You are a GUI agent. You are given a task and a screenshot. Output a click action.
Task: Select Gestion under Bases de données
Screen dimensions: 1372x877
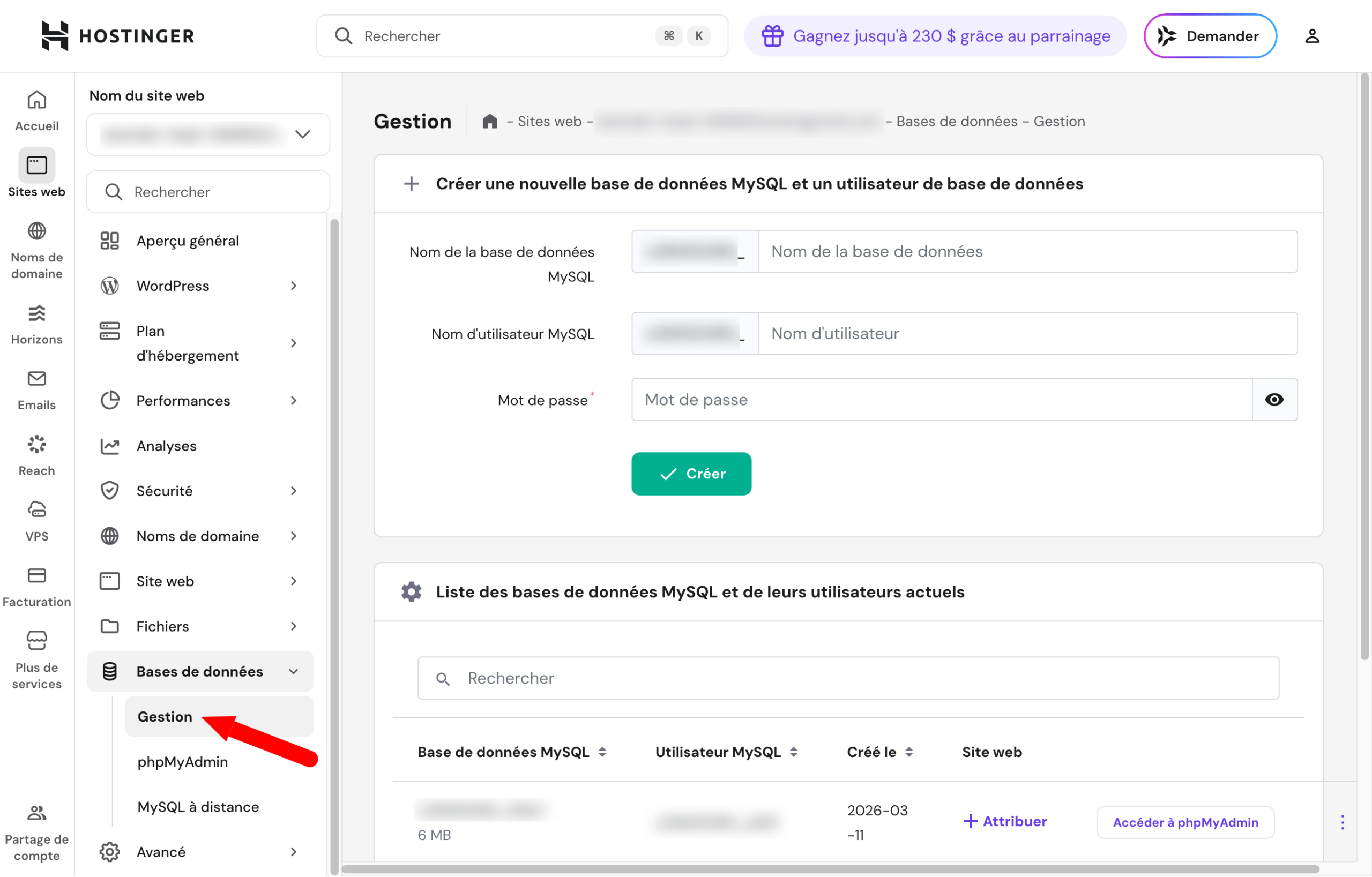pyautogui.click(x=219, y=716)
